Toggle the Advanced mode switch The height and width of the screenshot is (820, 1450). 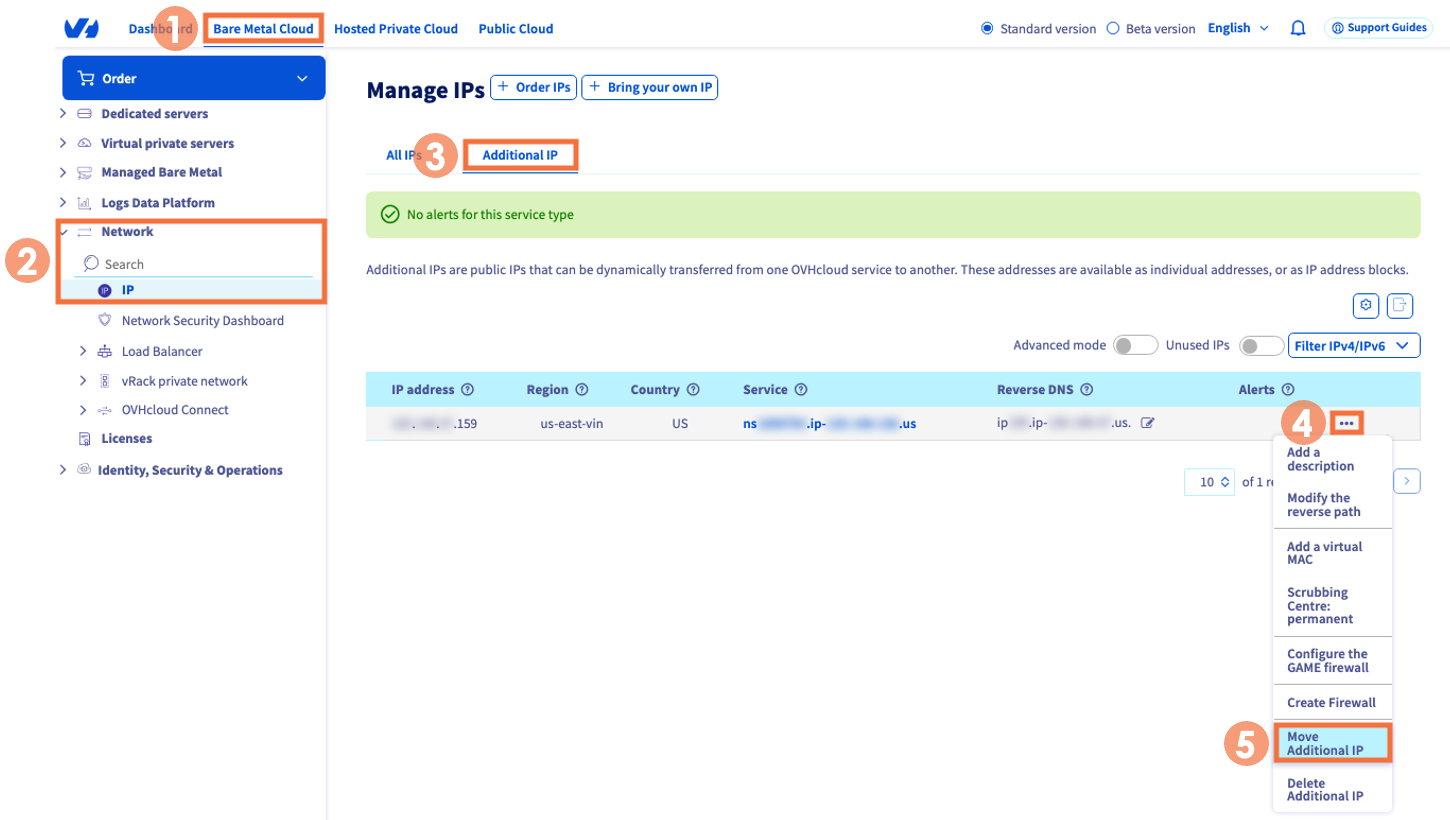pyautogui.click(x=1135, y=345)
